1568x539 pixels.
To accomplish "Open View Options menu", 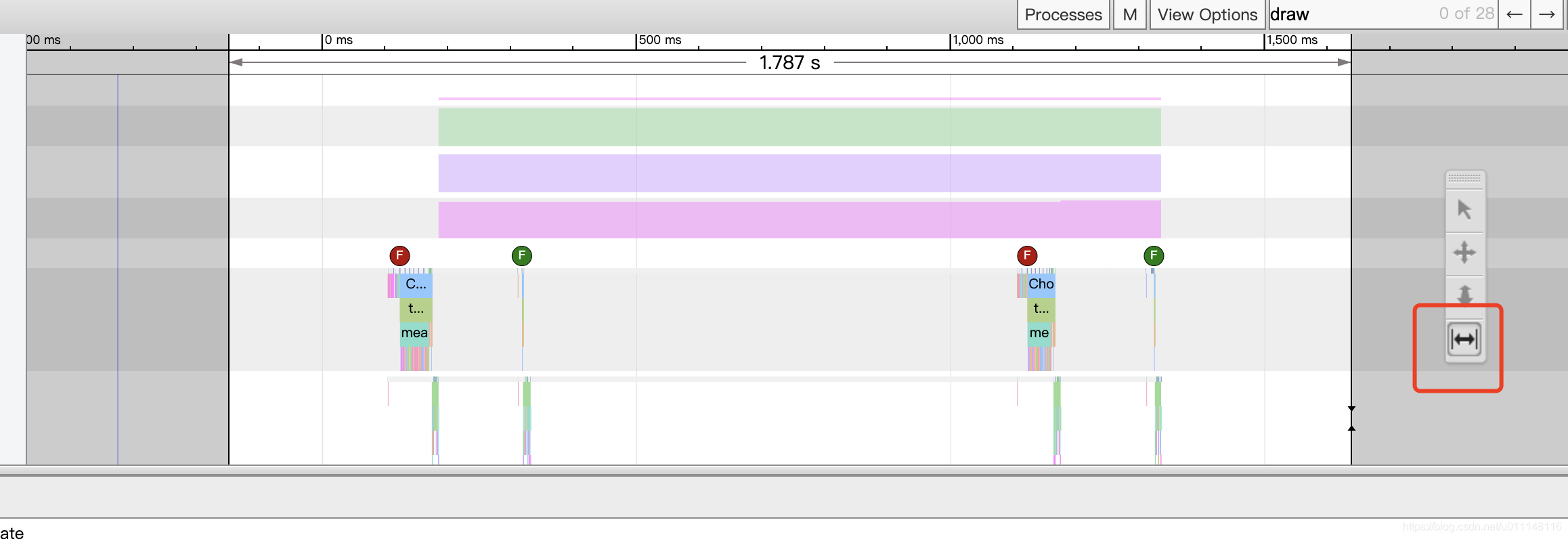I will (x=1207, y=15).
